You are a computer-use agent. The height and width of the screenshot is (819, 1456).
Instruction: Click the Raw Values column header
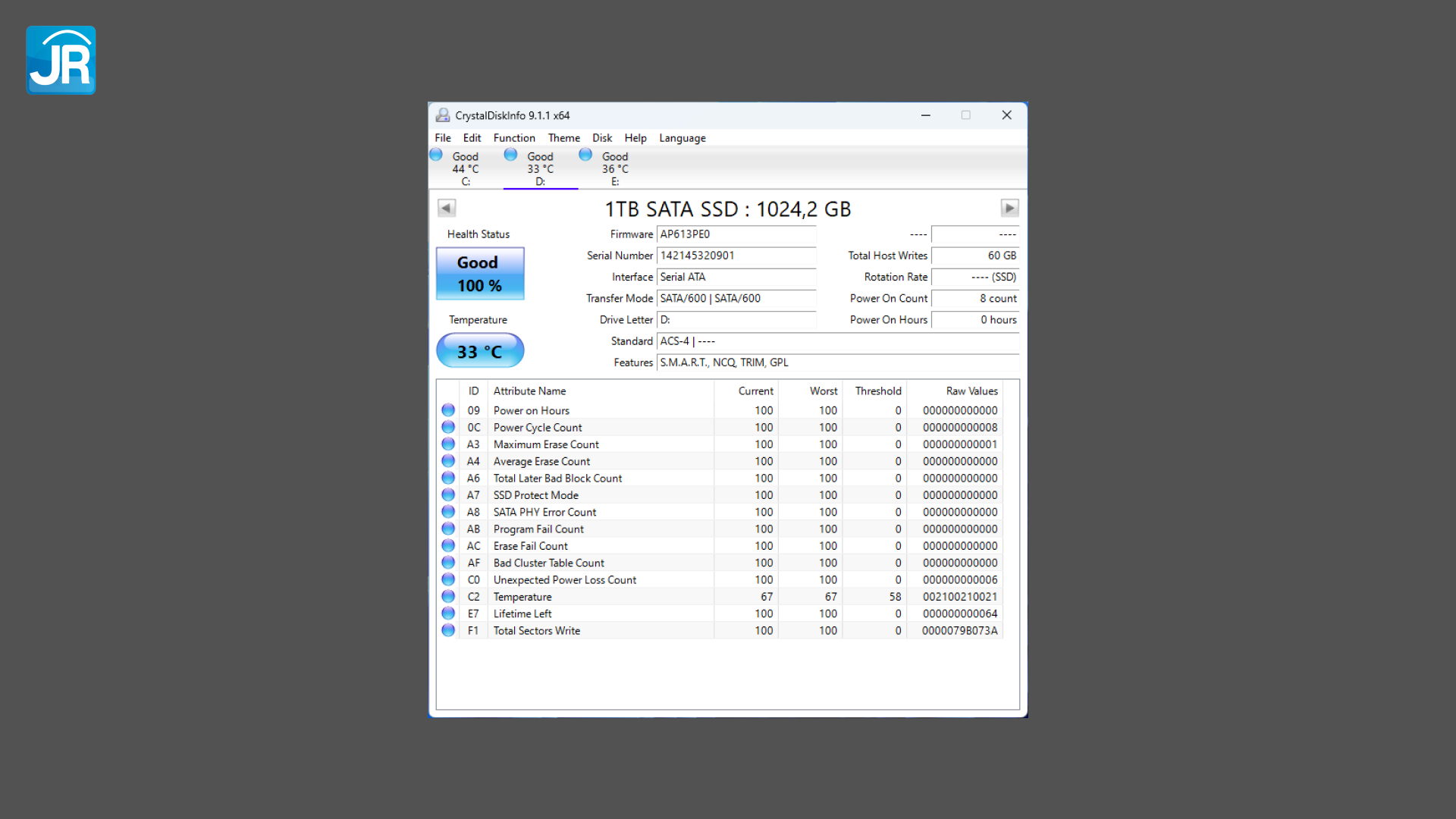point(971,391)
